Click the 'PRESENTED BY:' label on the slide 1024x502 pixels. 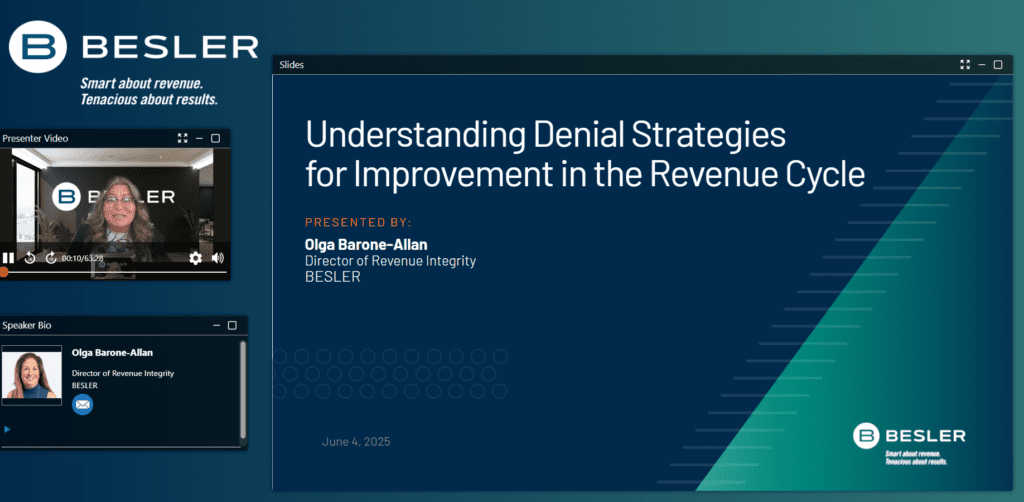coord(359,223)
